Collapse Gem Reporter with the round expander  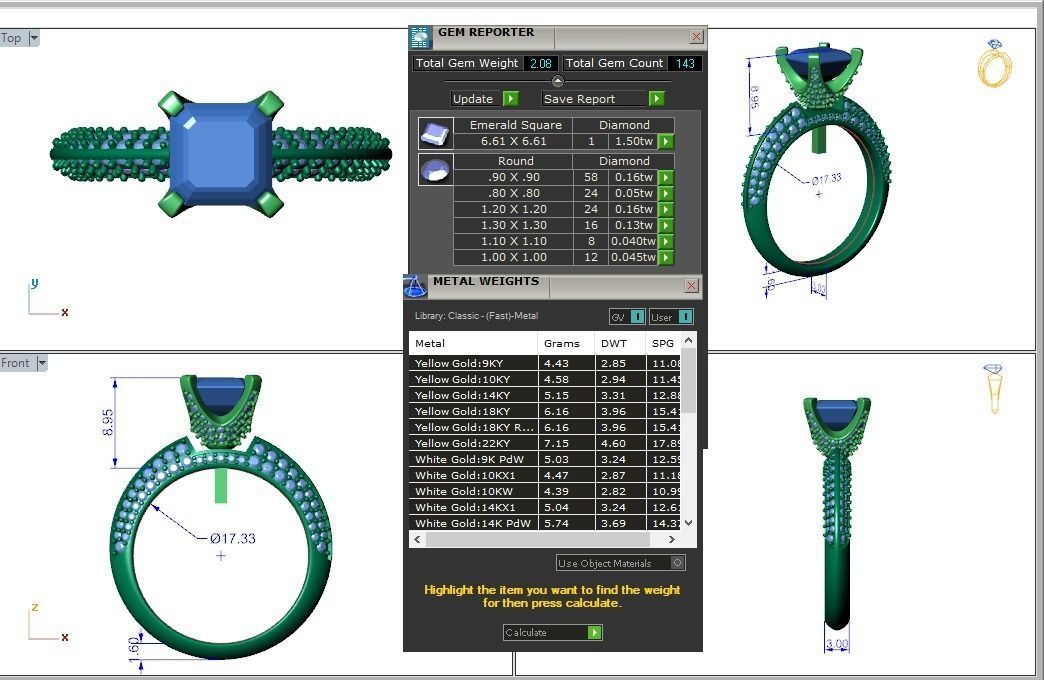pyautogui.click(x=558, y=81)
